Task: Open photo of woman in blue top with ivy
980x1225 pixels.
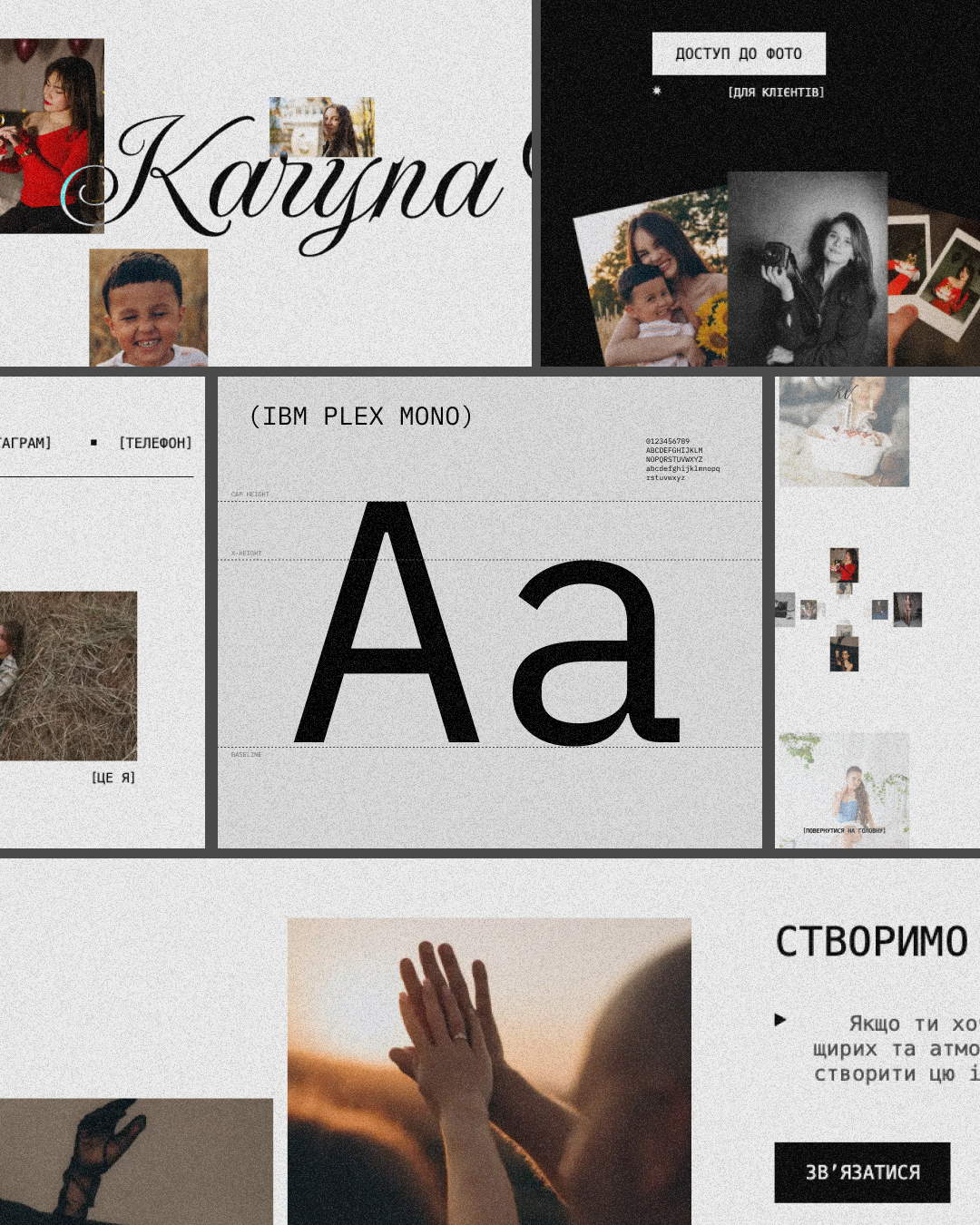Action: click(844, 789)
